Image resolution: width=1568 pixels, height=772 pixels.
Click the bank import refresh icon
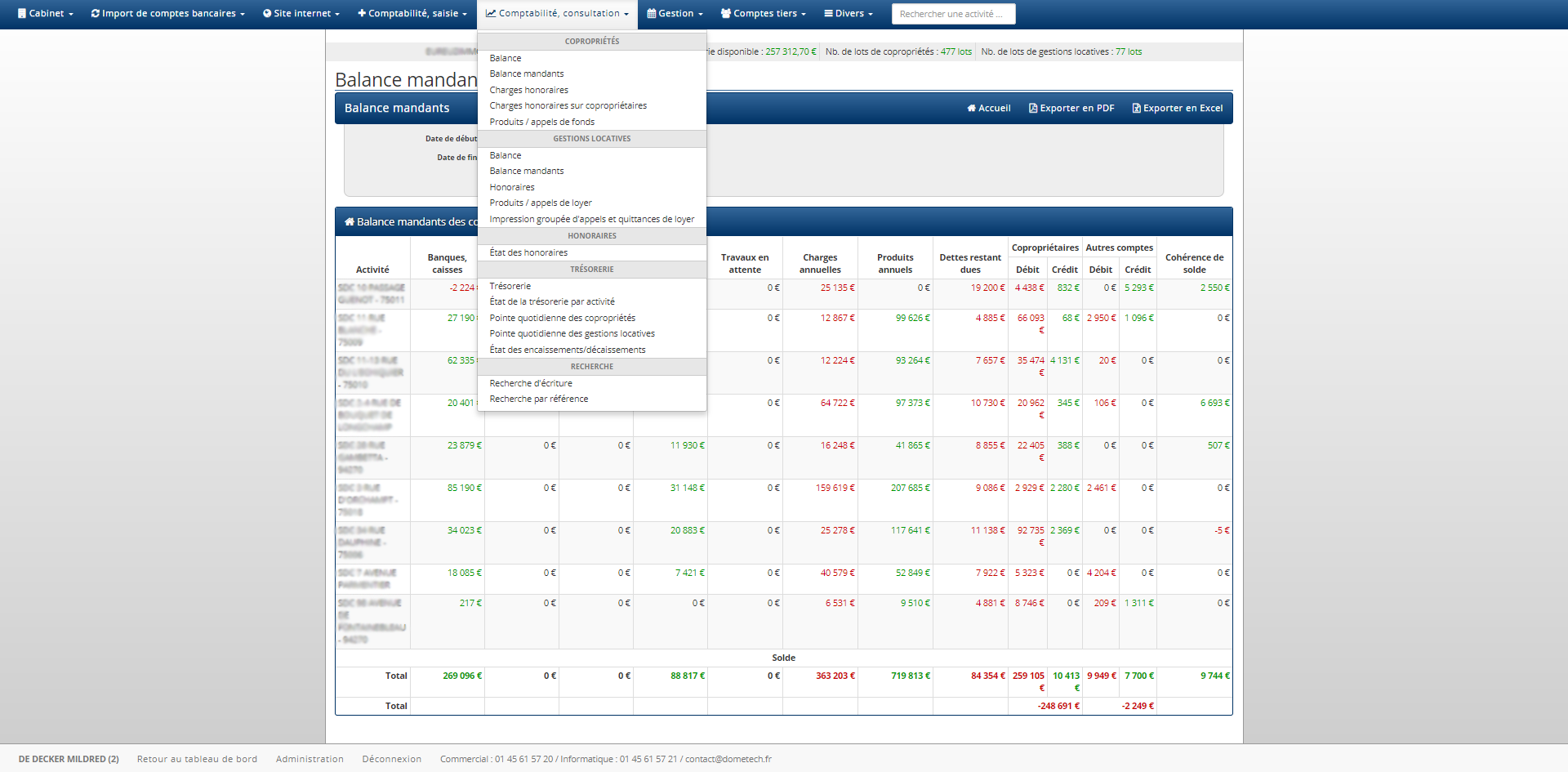(x=96, y=14)
